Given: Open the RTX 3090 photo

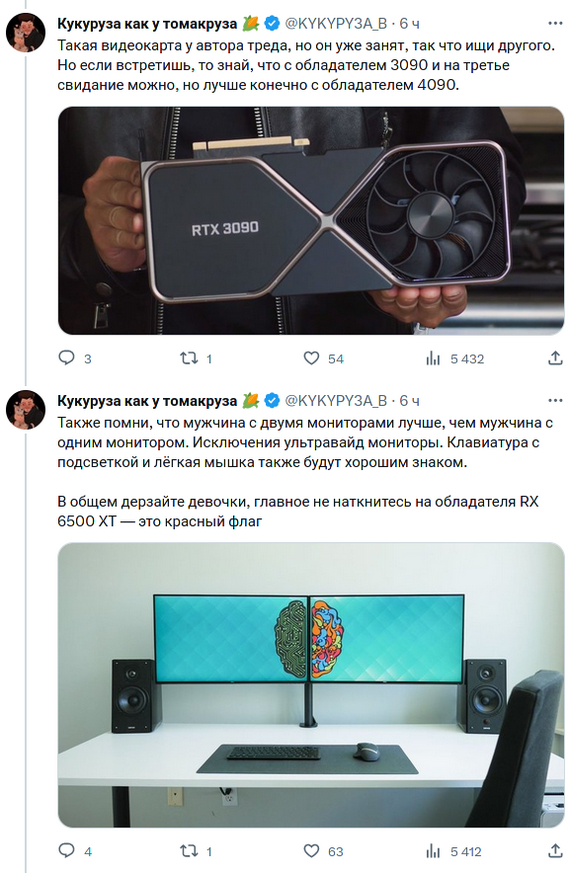Looking at the screenshot, I should (x=311, y=221).
